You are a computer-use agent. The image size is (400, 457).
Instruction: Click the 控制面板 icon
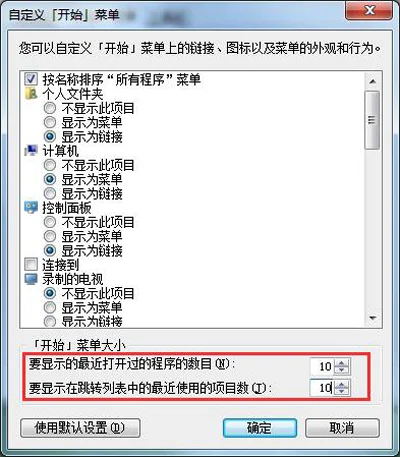point(31,208)
